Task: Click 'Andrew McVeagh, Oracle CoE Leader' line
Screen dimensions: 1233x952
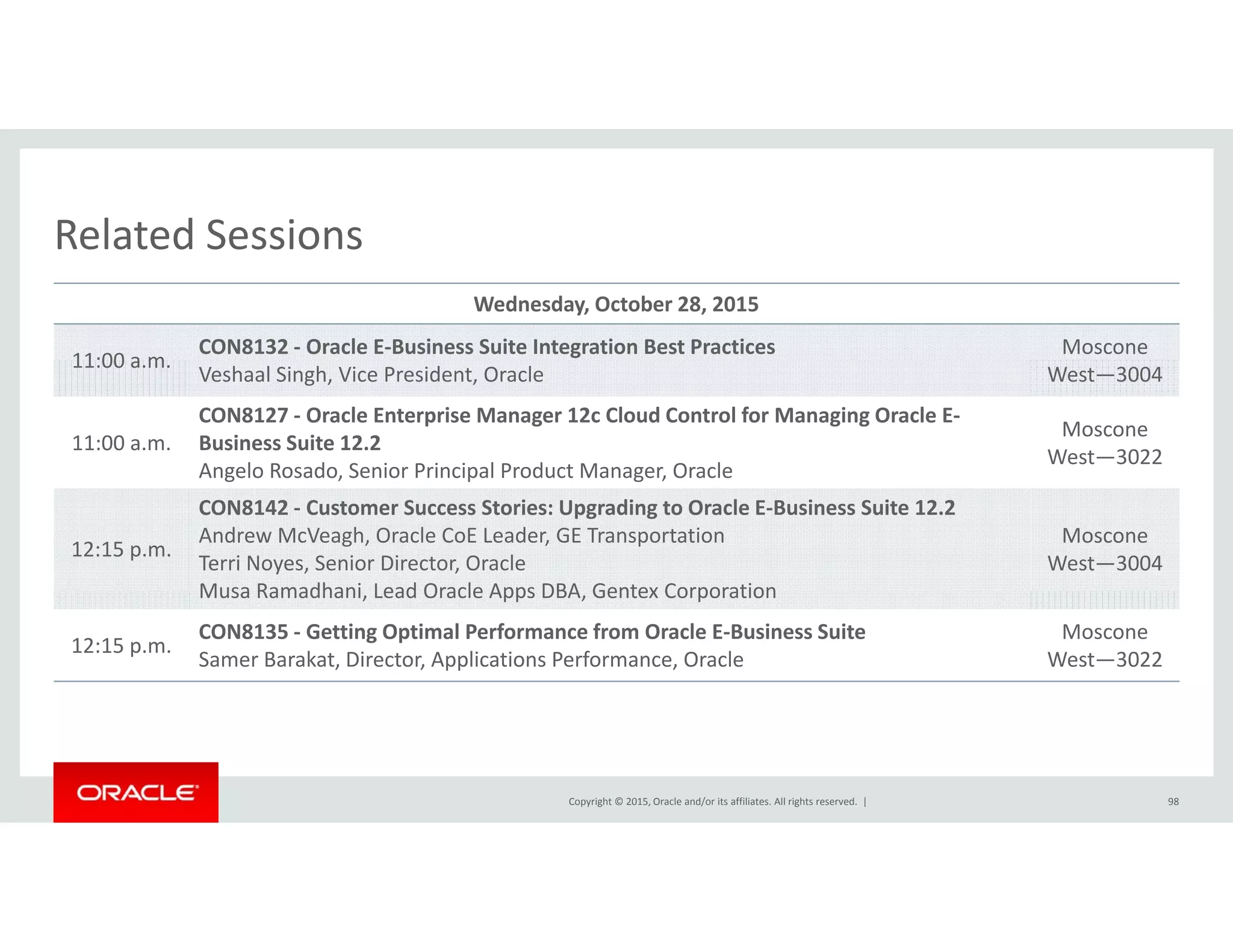Action: coord(462,536)
